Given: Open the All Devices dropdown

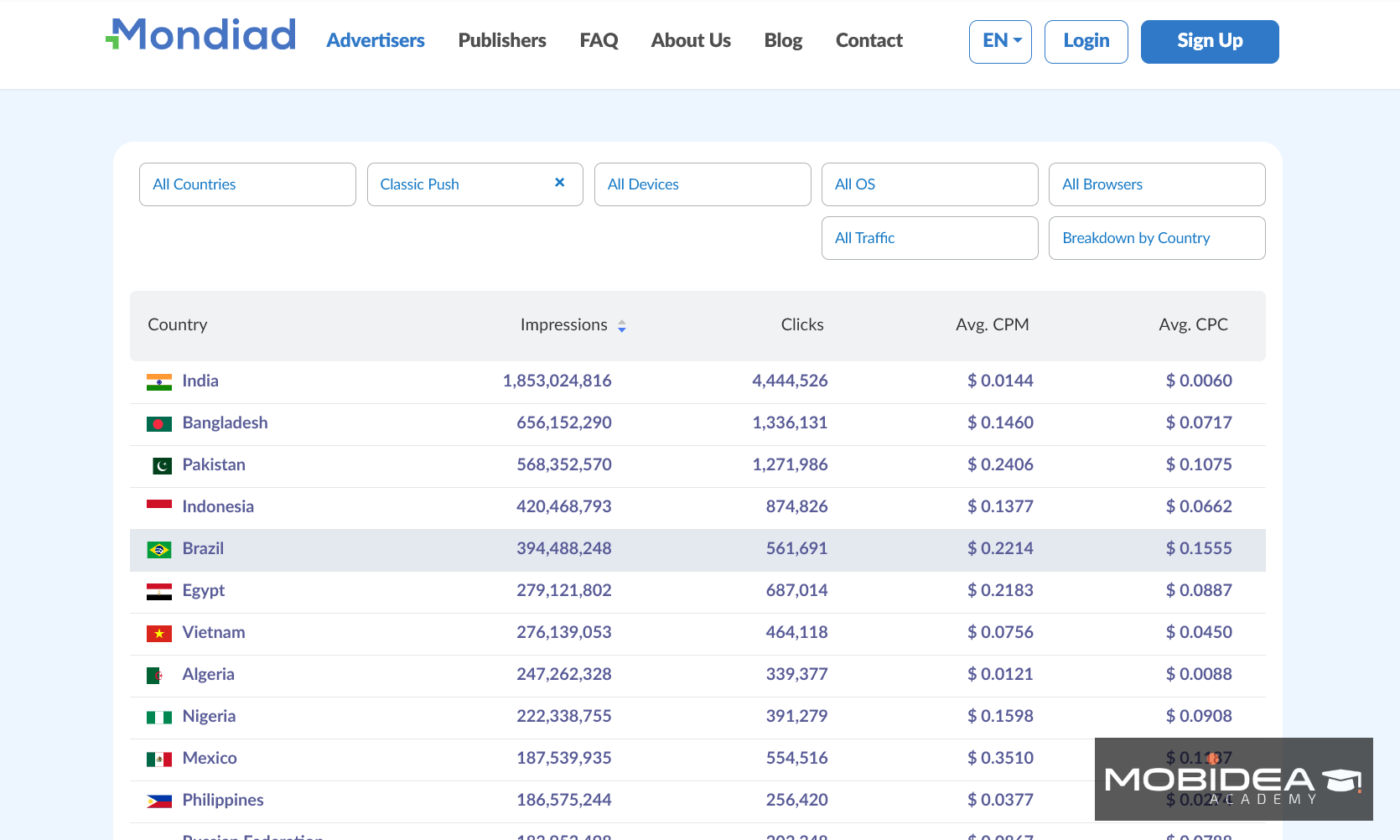Looking at the screenshot, I should pos(703,184).
